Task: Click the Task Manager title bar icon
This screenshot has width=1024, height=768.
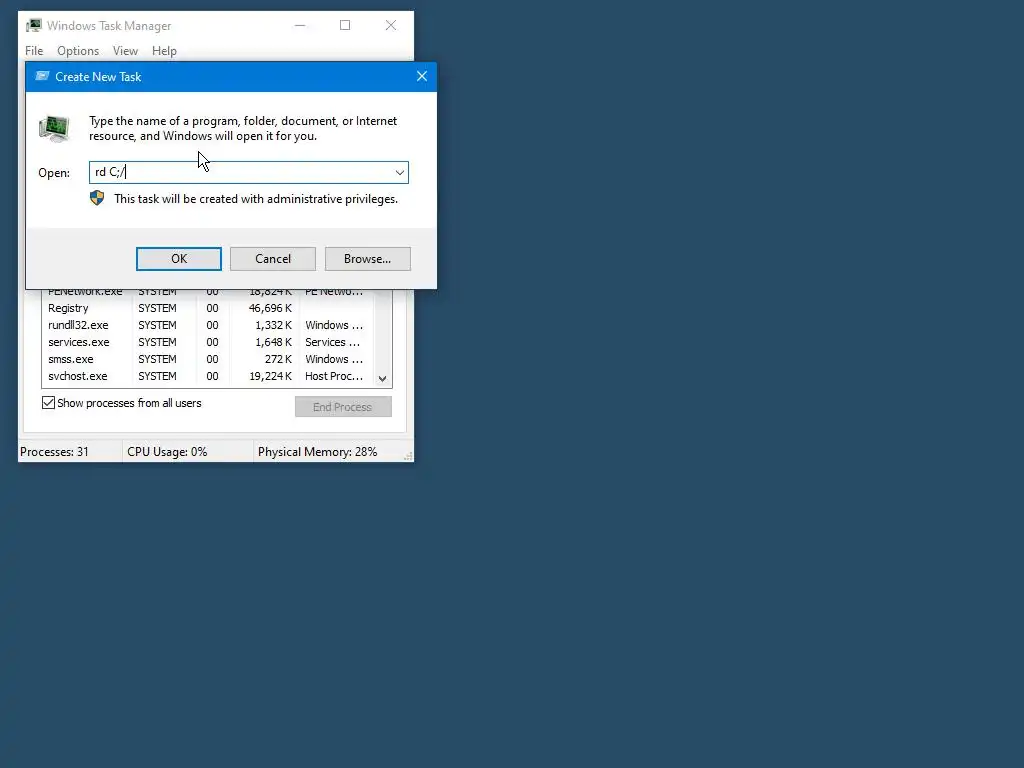Action: [x=33, y=25]
